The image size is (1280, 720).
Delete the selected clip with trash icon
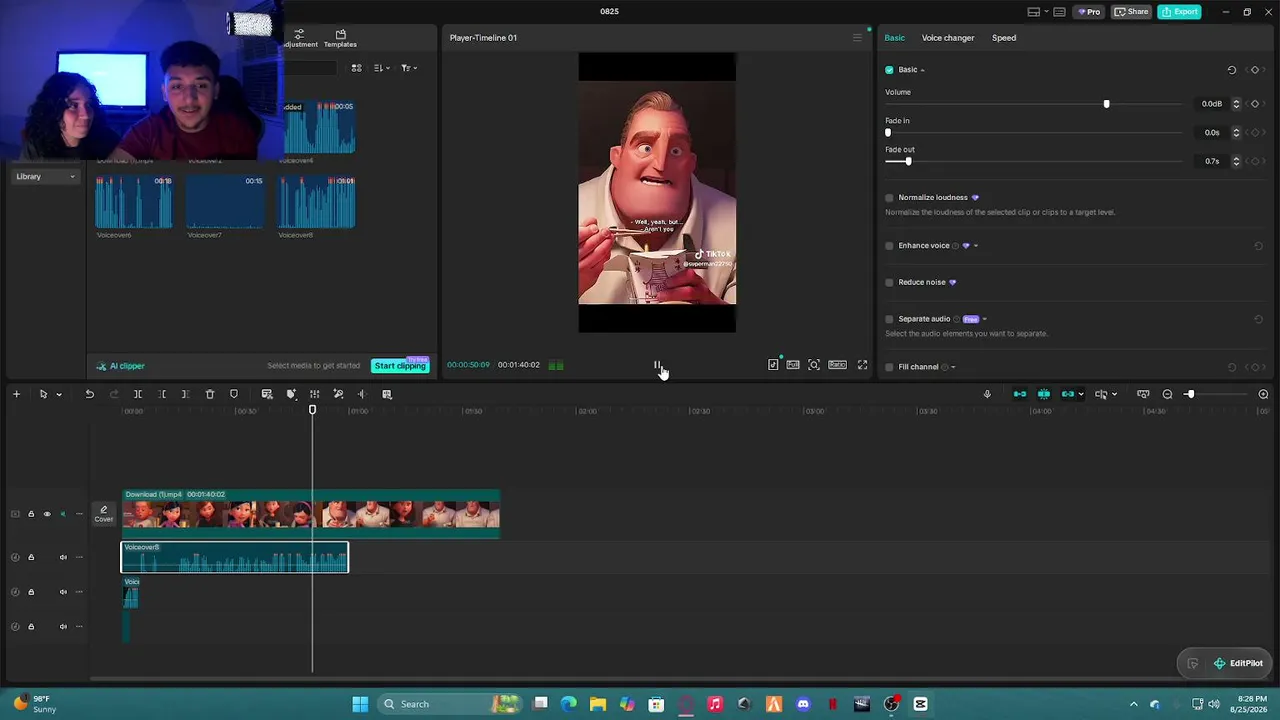[x=210, y=394]
